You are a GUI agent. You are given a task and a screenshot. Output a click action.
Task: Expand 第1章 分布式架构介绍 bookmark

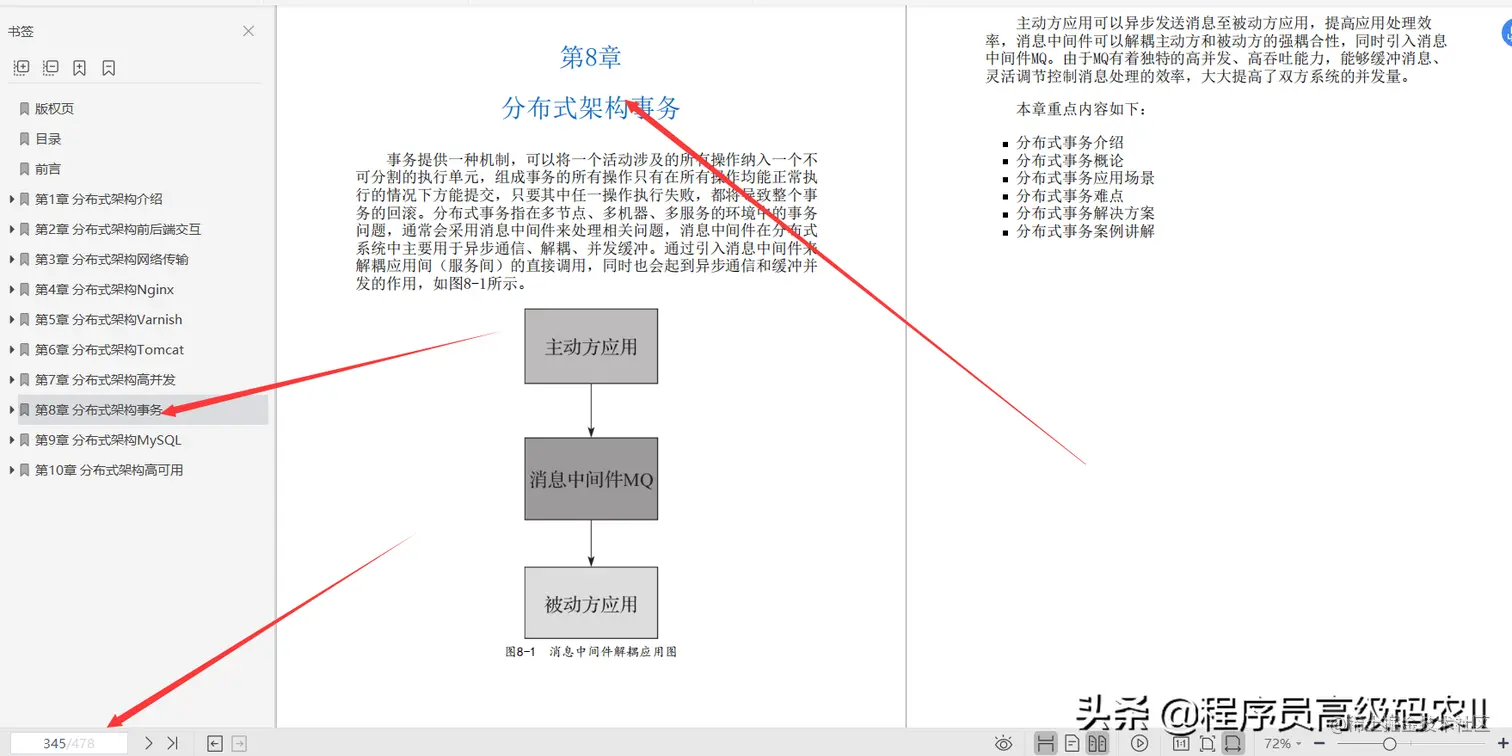click(11, 199)
